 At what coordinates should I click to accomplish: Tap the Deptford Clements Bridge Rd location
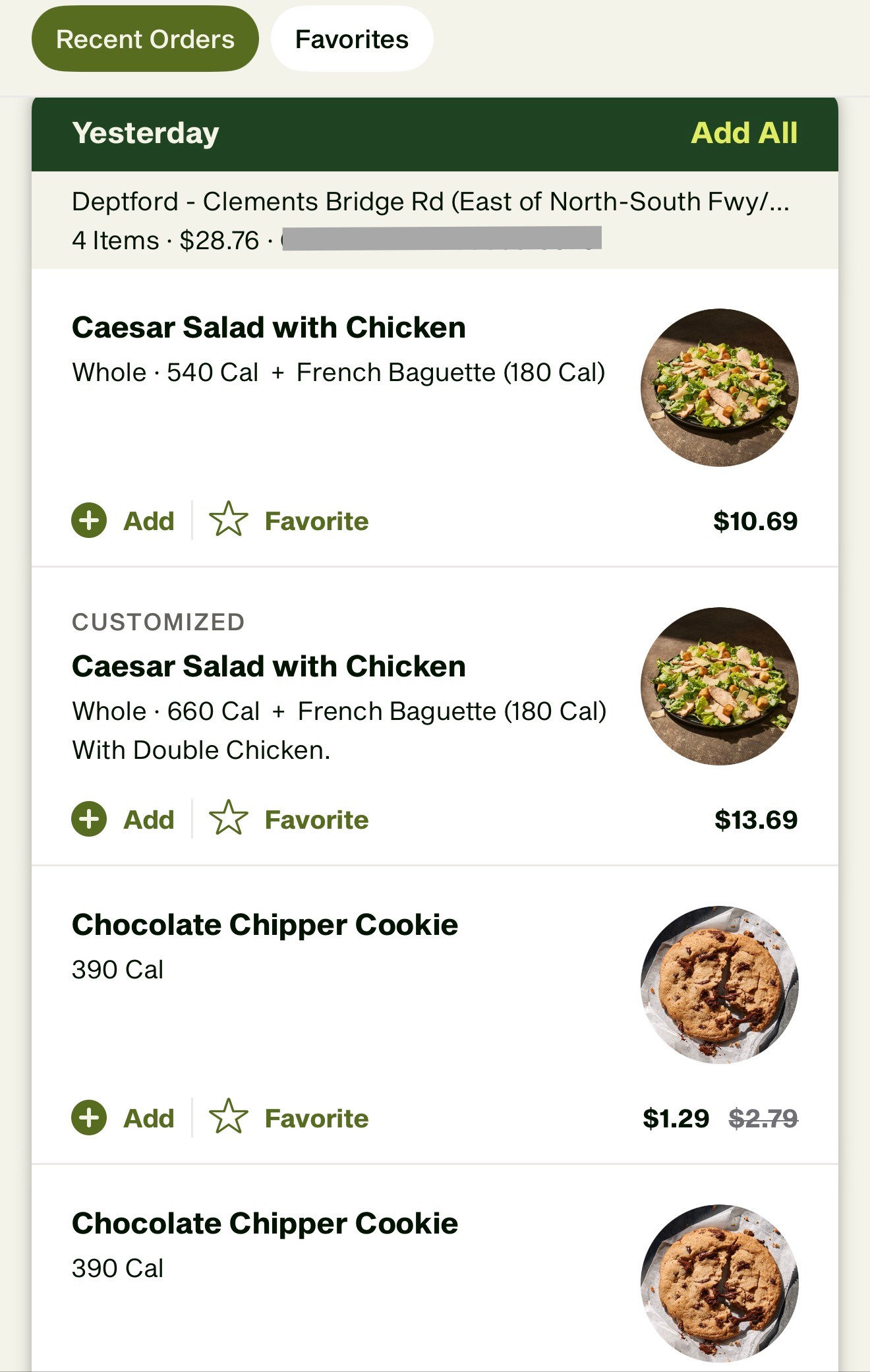pos(430,202)
